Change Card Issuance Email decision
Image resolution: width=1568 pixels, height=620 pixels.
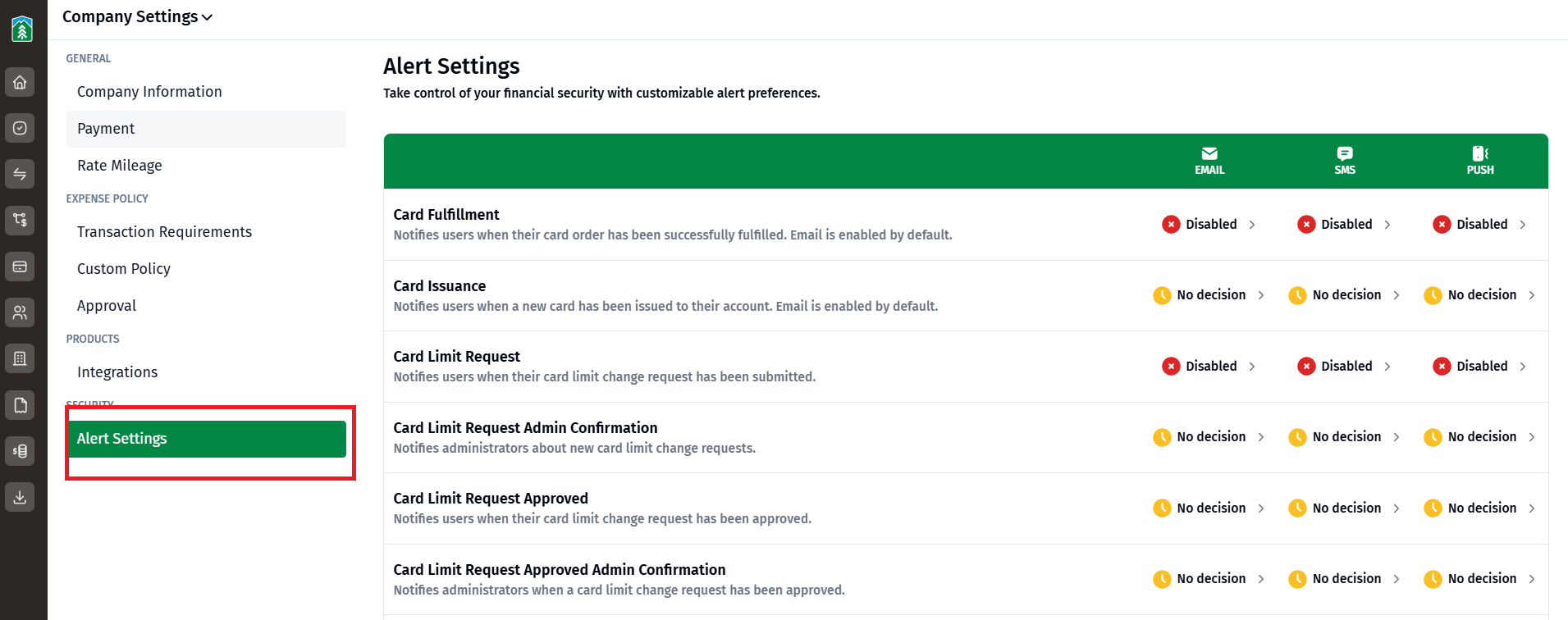1209,295
